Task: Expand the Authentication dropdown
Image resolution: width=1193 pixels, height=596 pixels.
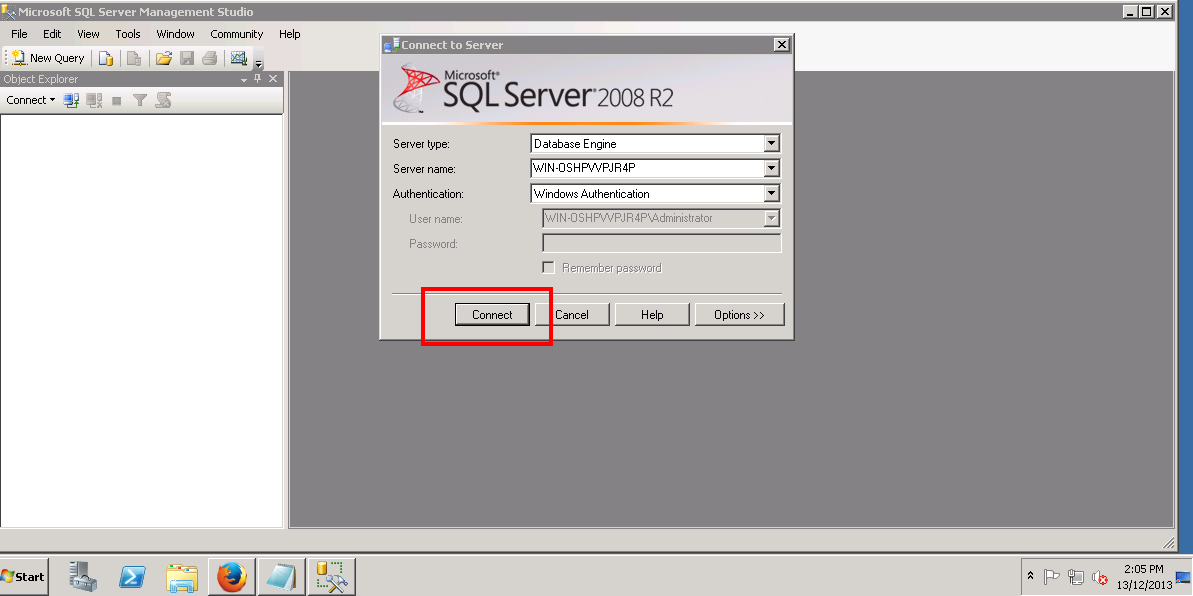Action: coord(771,193)
